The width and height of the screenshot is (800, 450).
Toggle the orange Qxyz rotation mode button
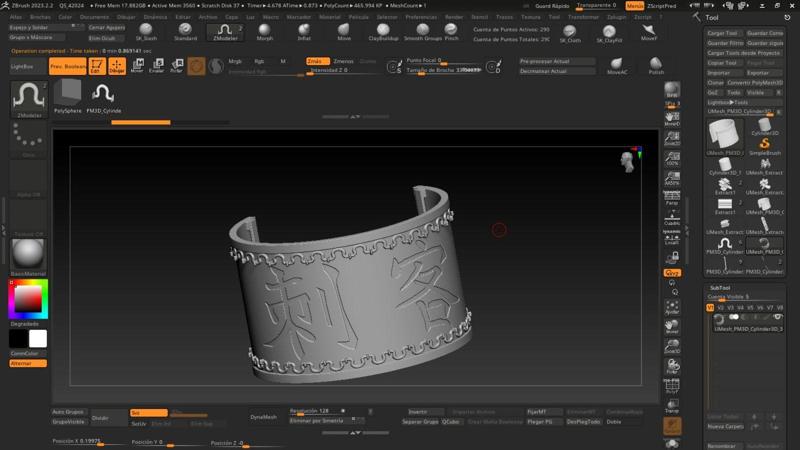(672, 273)
